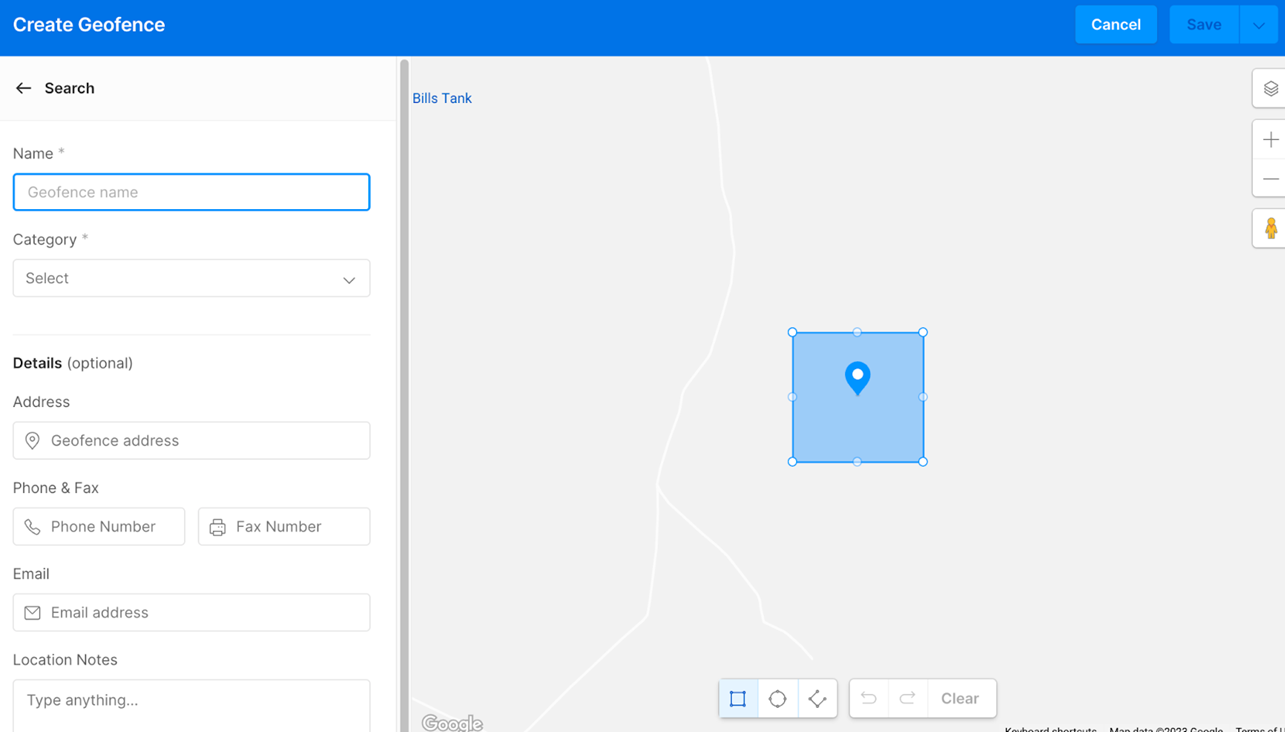Select the circle drawing tool
Image resolution: width=1285 pixels, height=732 pixels.
778,699
